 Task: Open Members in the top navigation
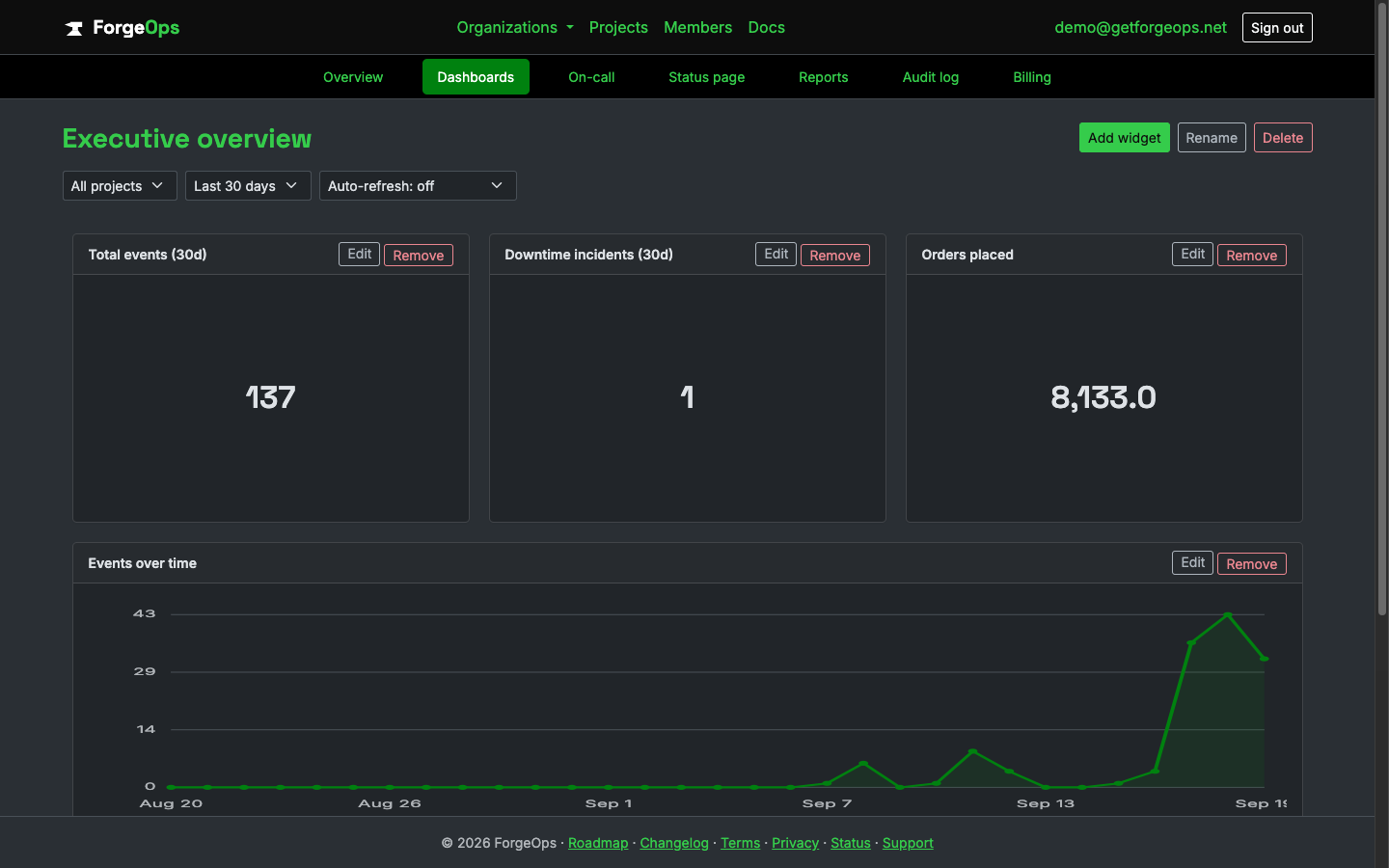tap(697, 27)
